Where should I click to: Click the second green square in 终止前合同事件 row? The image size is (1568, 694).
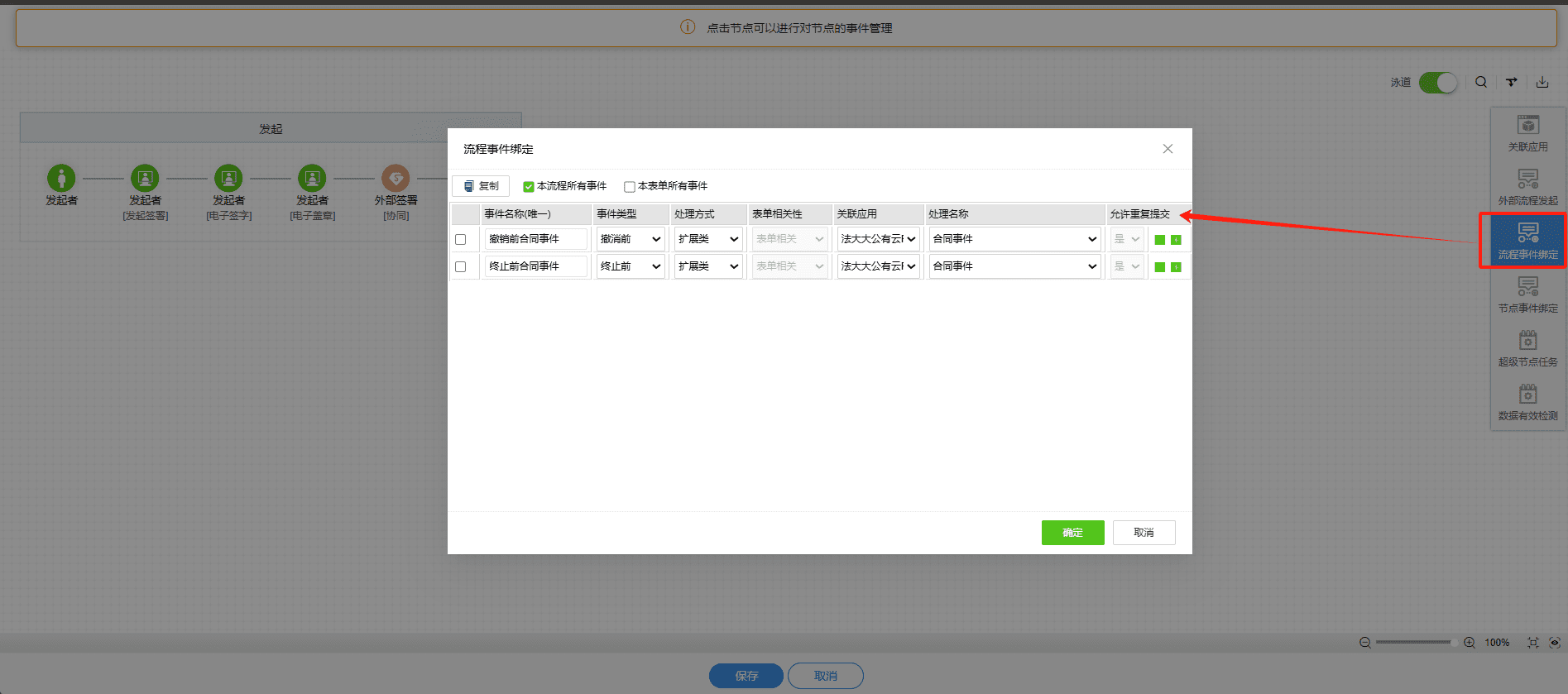coord(1176,267)
